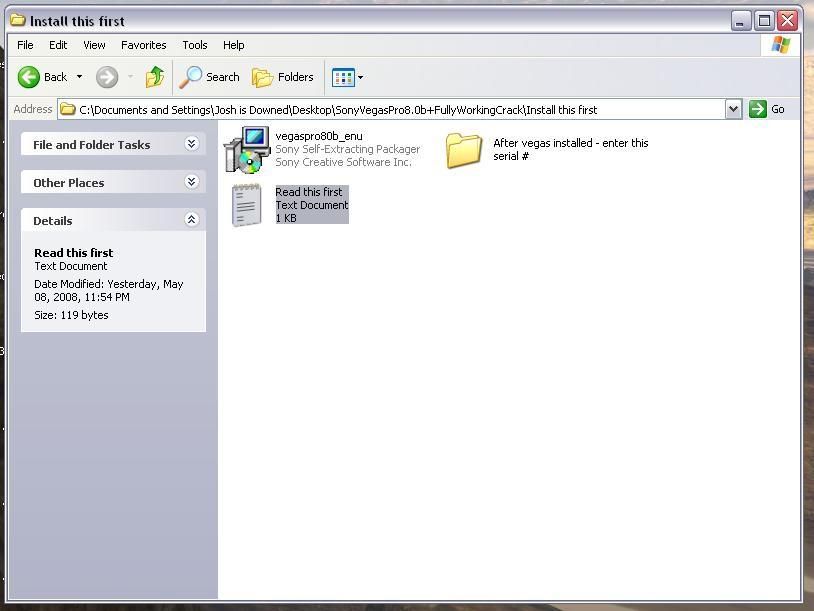Image resolution: width=814 pixels, height=611 pixels.
Task: Click the Back label in the toolbar
Action: tap(56, 77)
